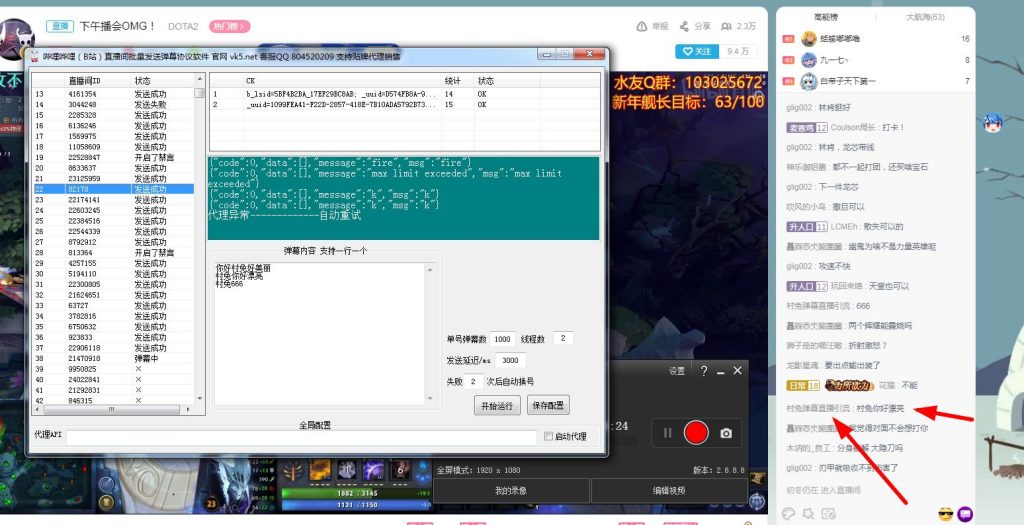Click the 日常 18 medal badge
The width and height of the screenshot is (1024, 525).
coord(803,386)
